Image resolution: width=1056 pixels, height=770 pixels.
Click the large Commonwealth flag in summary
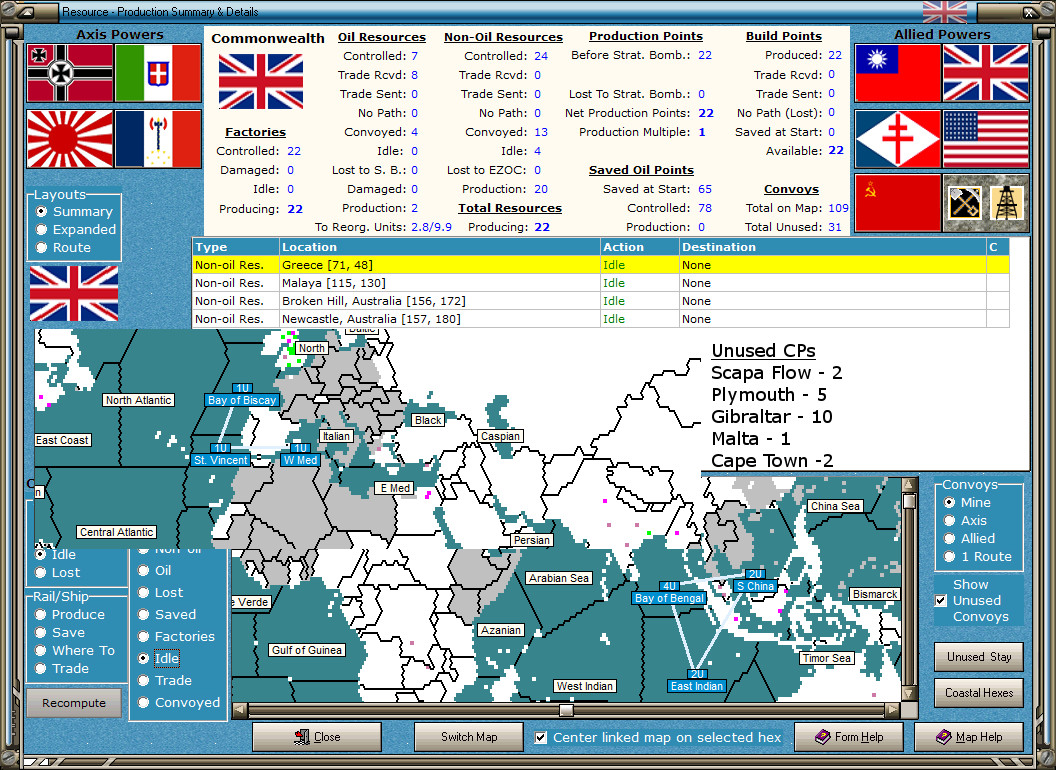[x=261, y=82]
